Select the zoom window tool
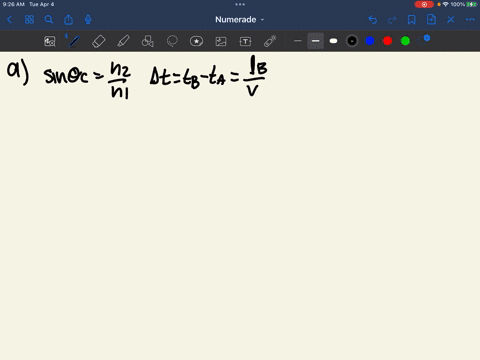This screenshot has height=360, width=480. [x=50, y=41]
